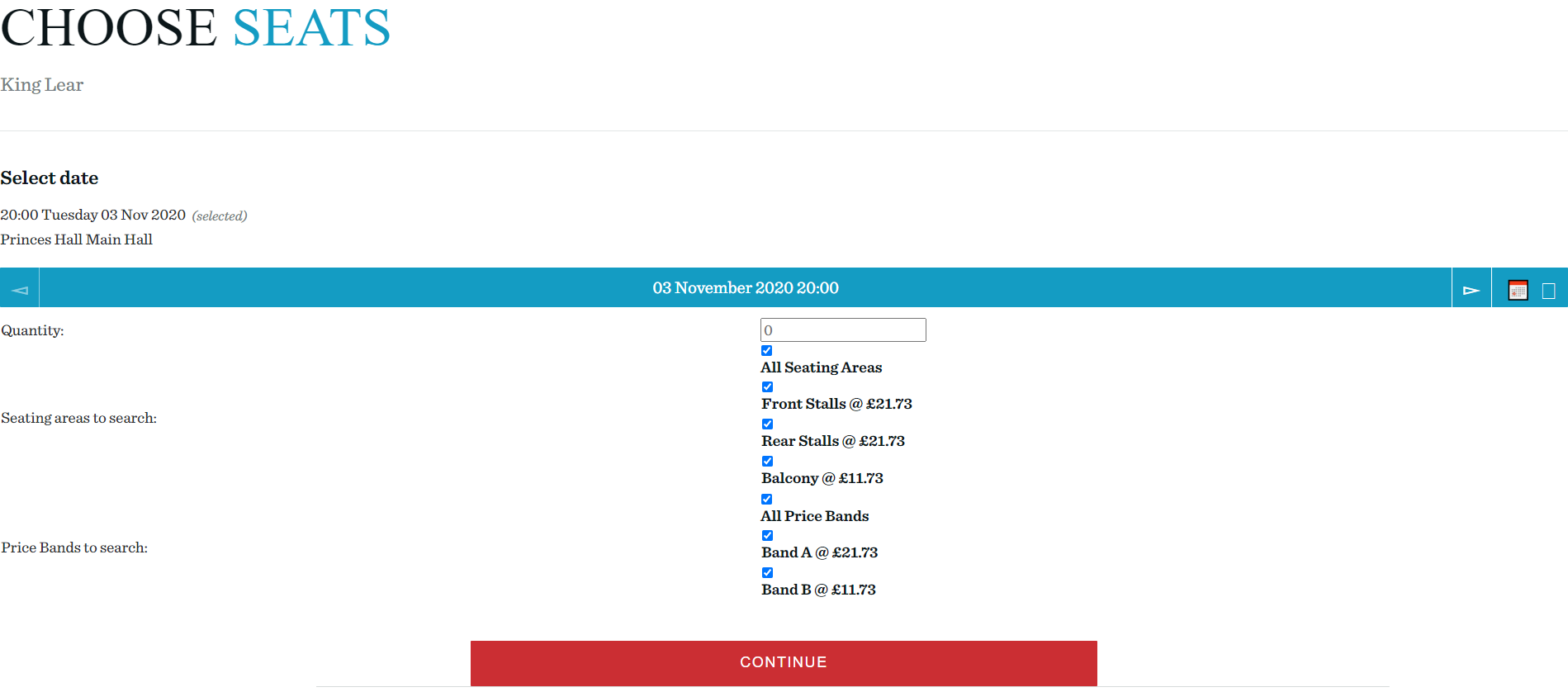Viewport: 1568px width, 692px height.
Task: Open the calendar view icon
Action: point(1518,290)
